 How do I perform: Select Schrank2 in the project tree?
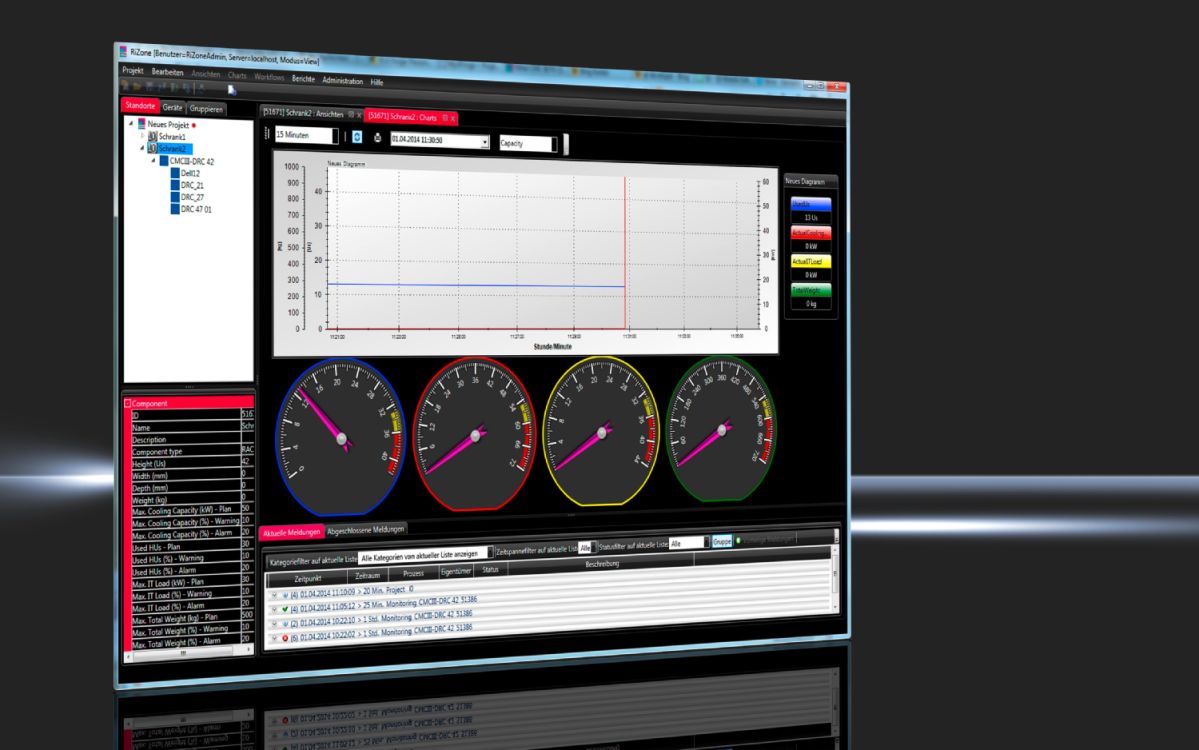pos(172,148)
